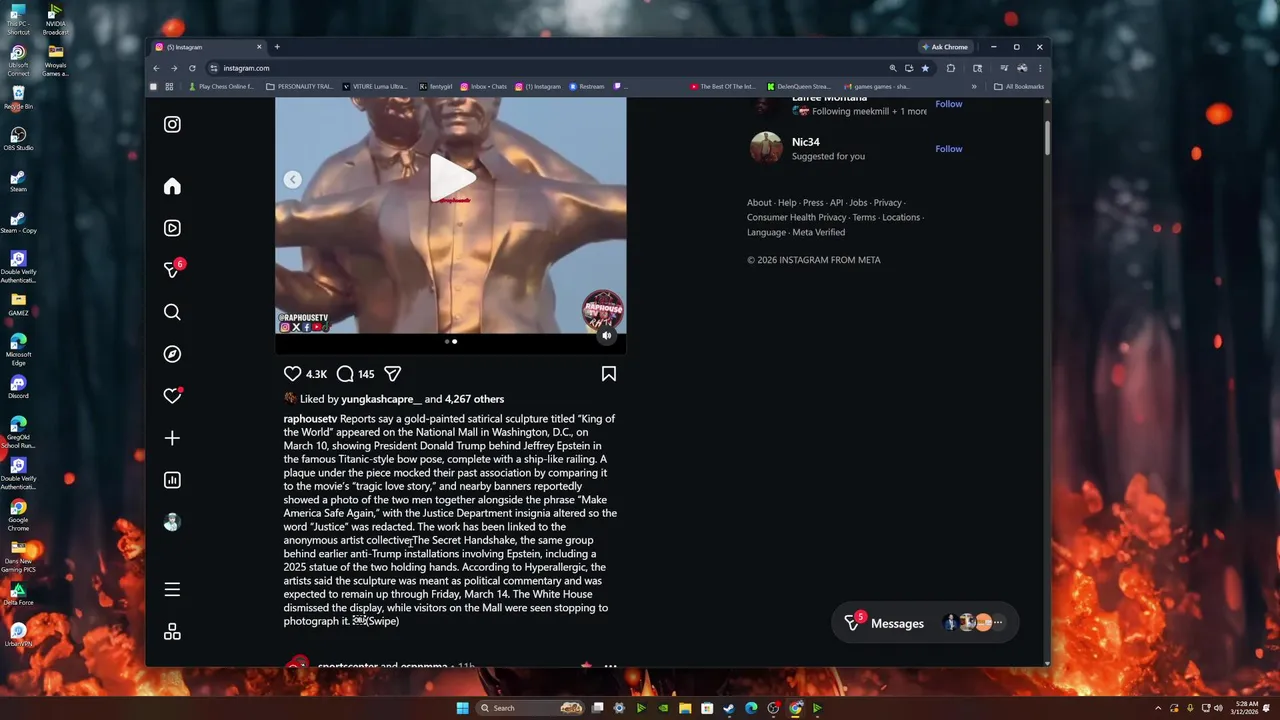The height and width of the screenshot is (720, 1280).
Task: Open the Press footer link
Action: (x=813, y=203)
